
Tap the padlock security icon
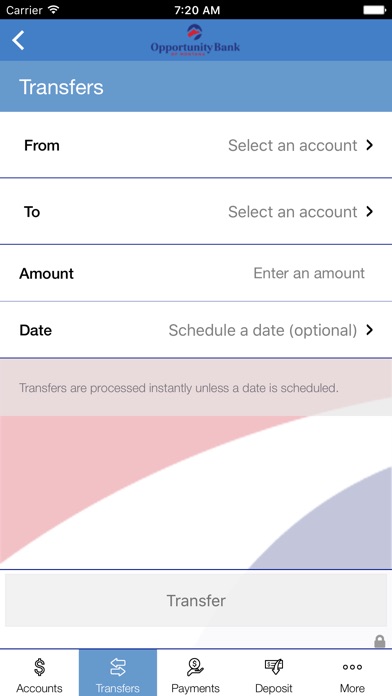pyautogui.click(x=380, y=641)
